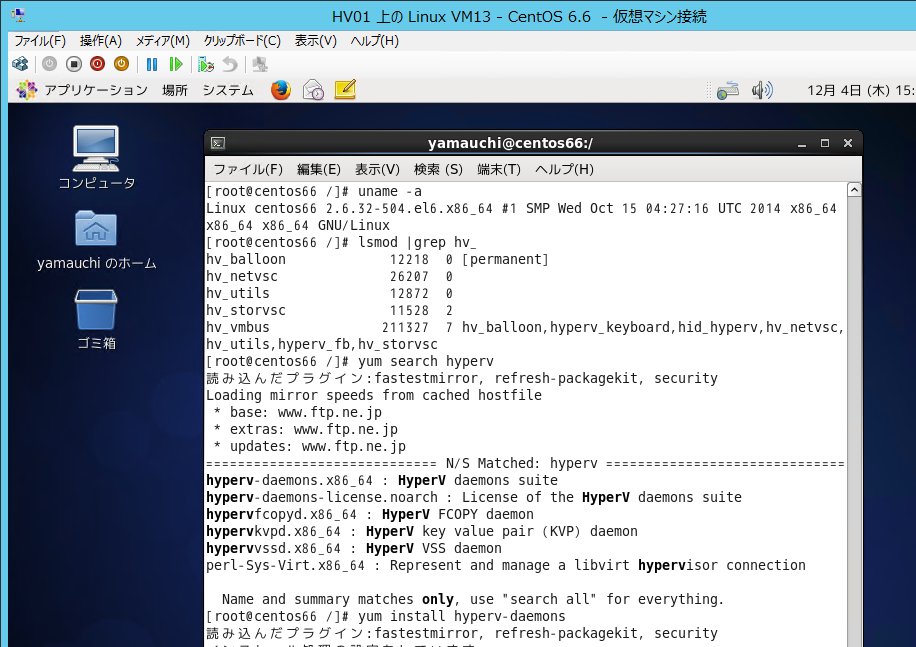Click the green Reset/Resume icon
Image resolution: width=916 pixels, height=647 pixels.
[x=176, y=64]
